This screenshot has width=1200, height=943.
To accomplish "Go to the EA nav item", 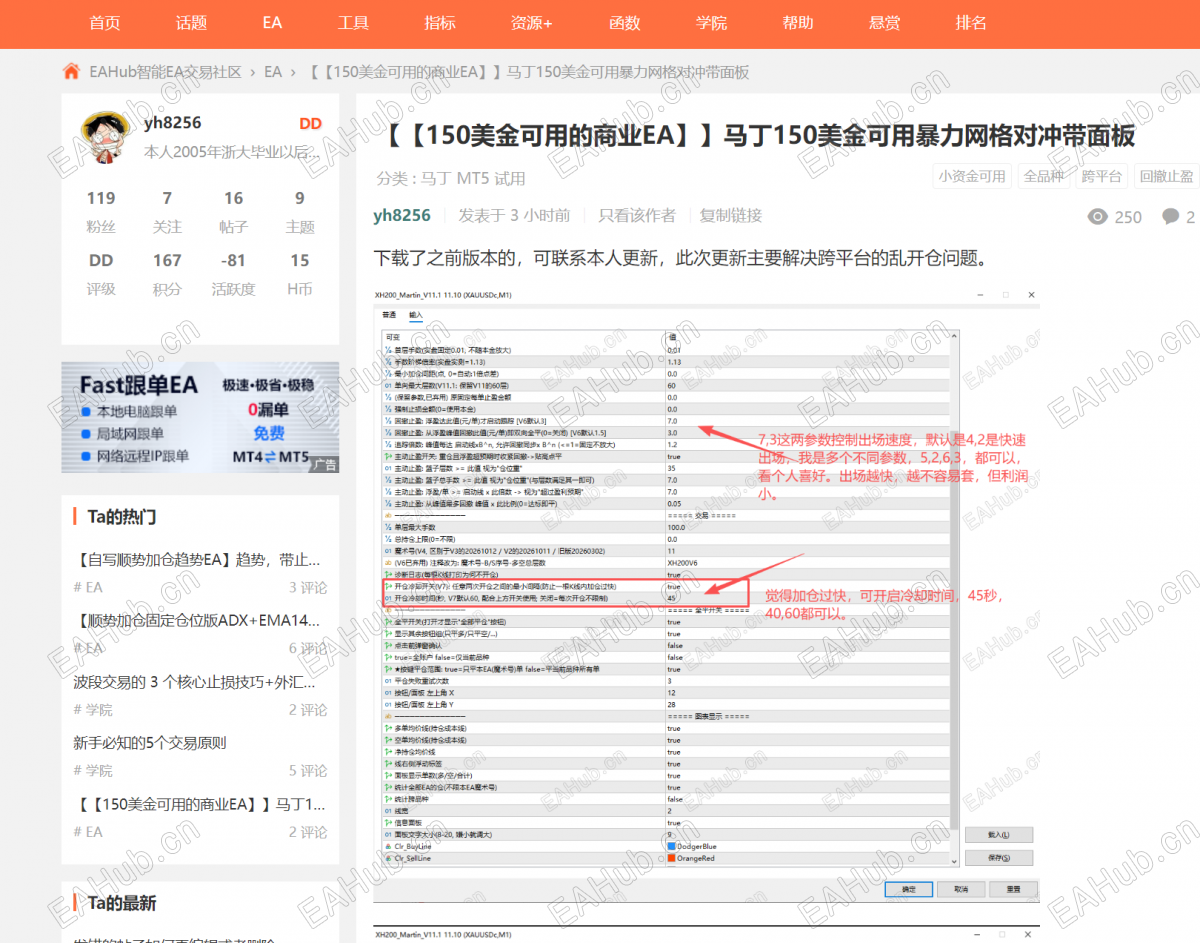I will tap(272, 22).
